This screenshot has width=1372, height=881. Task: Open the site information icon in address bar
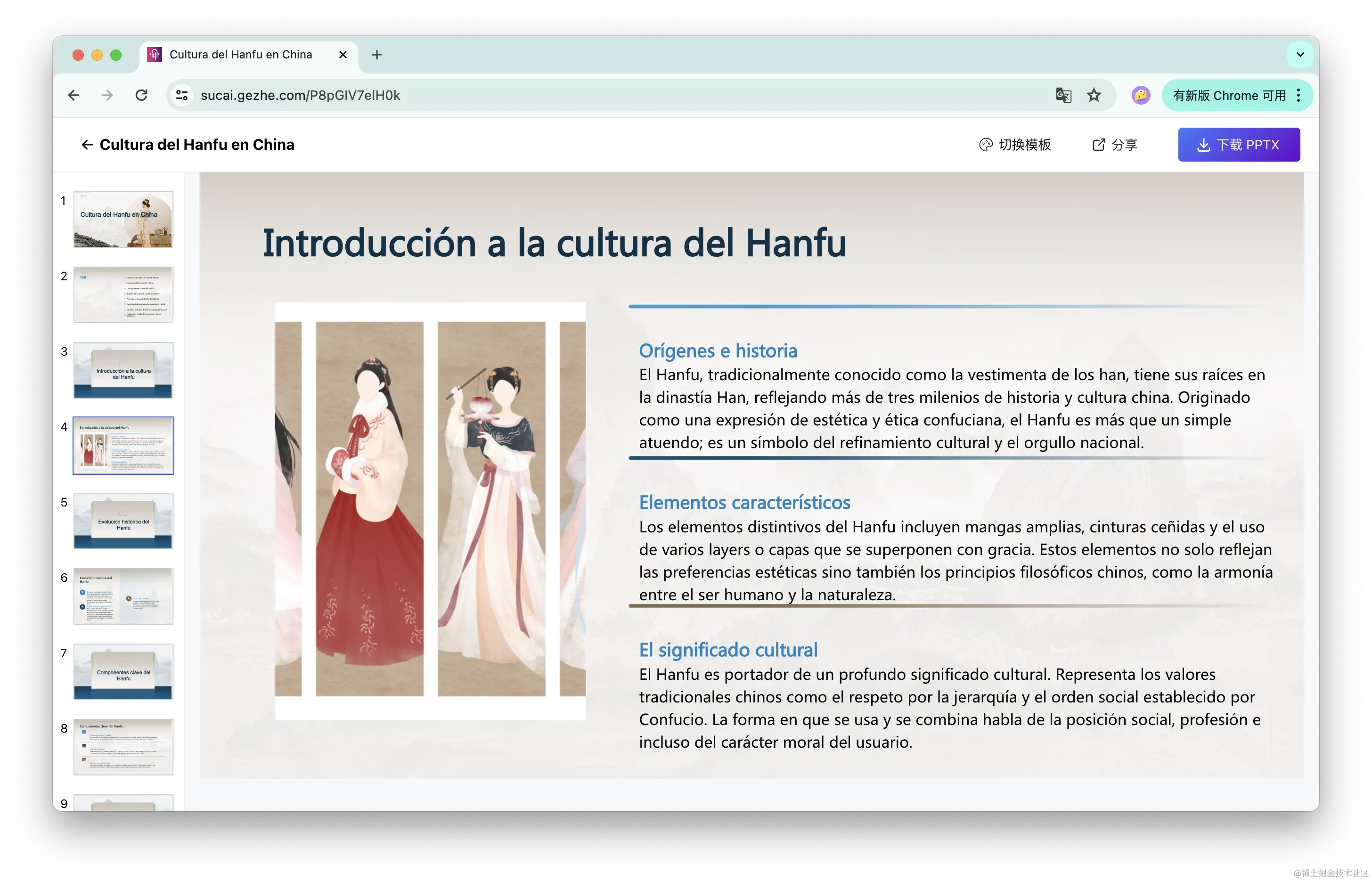tap(182, 95)
